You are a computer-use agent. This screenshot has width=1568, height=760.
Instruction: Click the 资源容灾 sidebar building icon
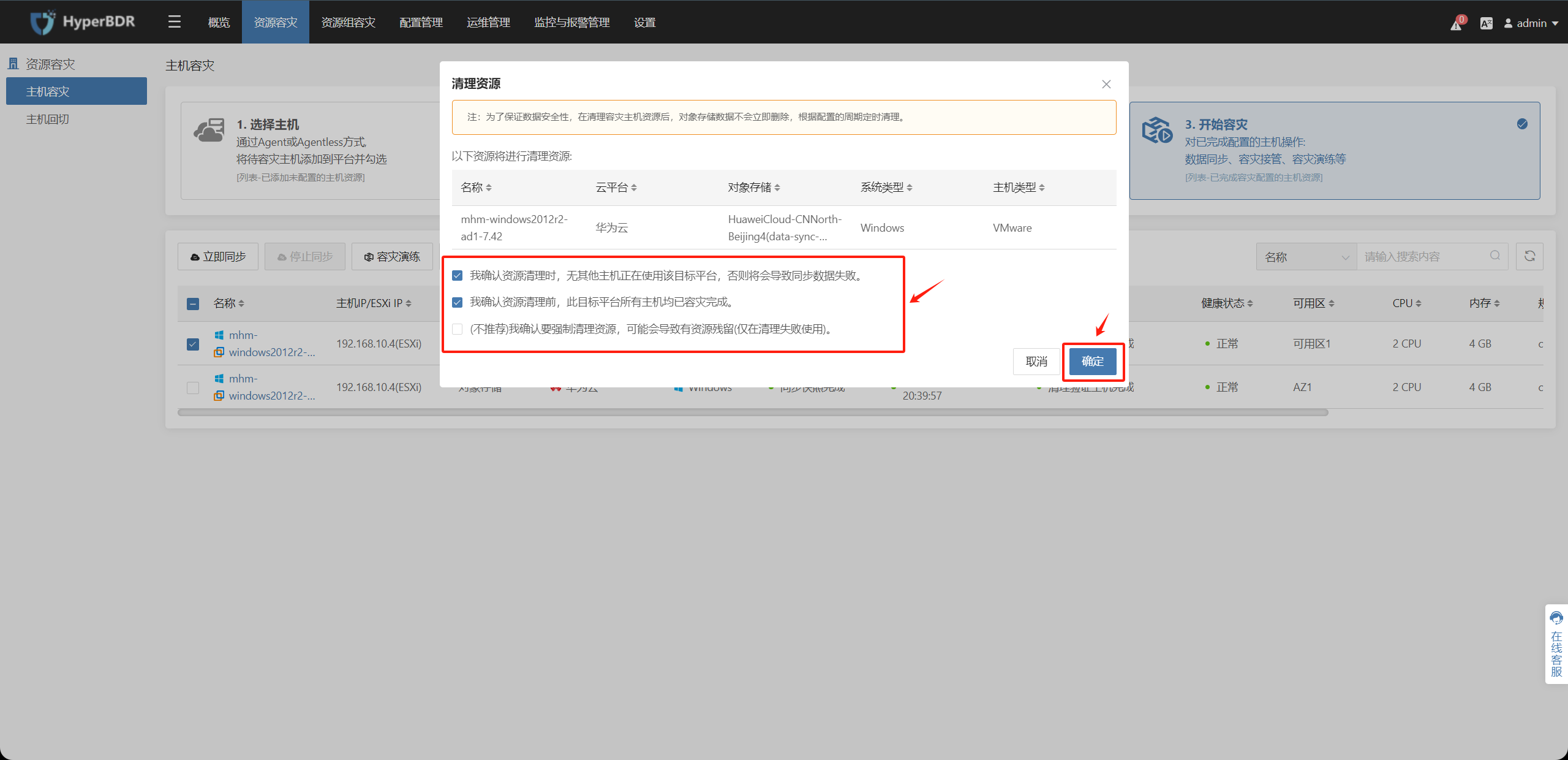coord(13,64)
